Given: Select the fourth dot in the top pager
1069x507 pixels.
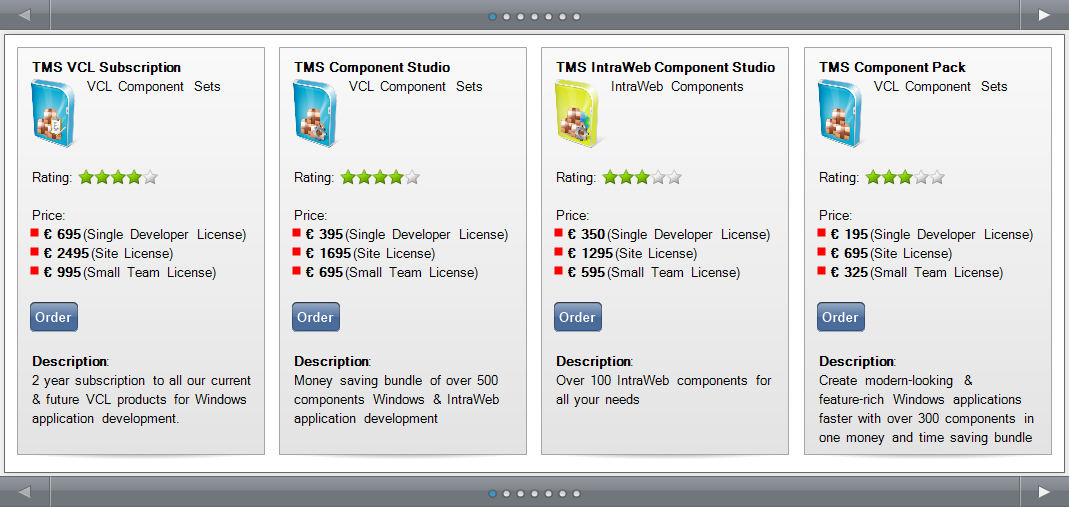Looking at the screenshot, I should pos(534,16).
